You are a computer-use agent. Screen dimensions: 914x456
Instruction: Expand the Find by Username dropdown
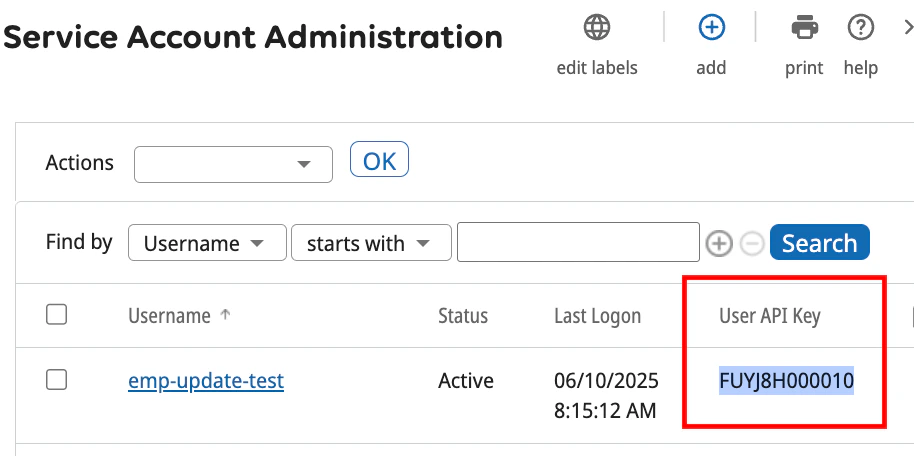(x=206, y=243)
